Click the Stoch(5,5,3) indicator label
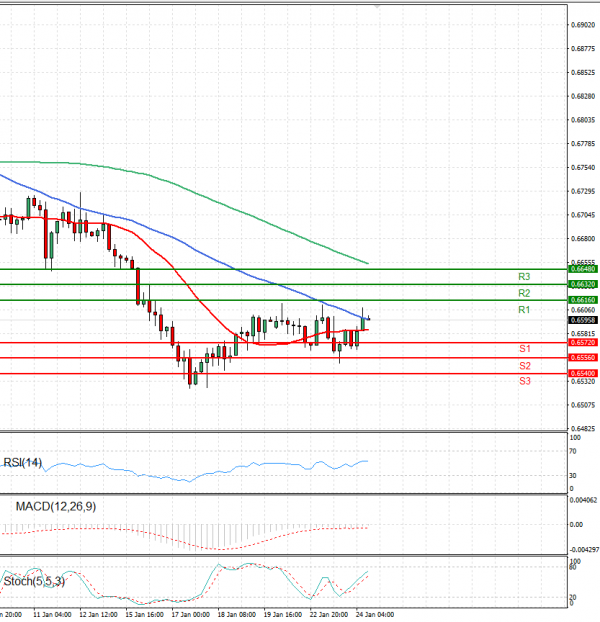This screenshot has width=600, height=622. pos(34,582)
